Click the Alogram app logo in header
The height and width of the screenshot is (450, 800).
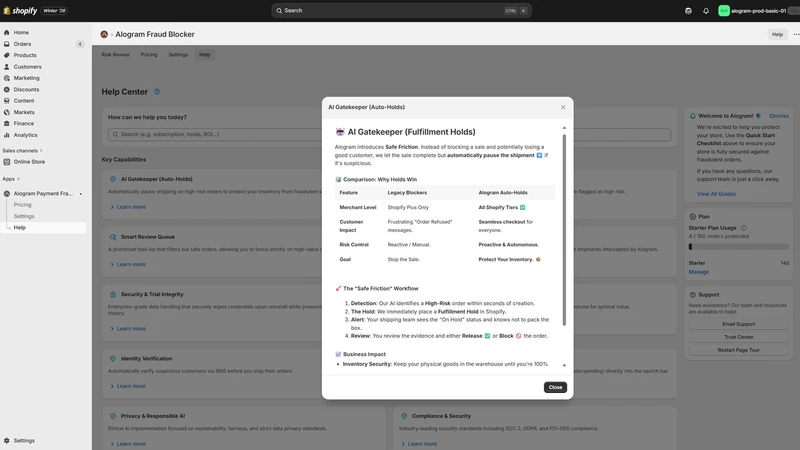click(104, 34)
